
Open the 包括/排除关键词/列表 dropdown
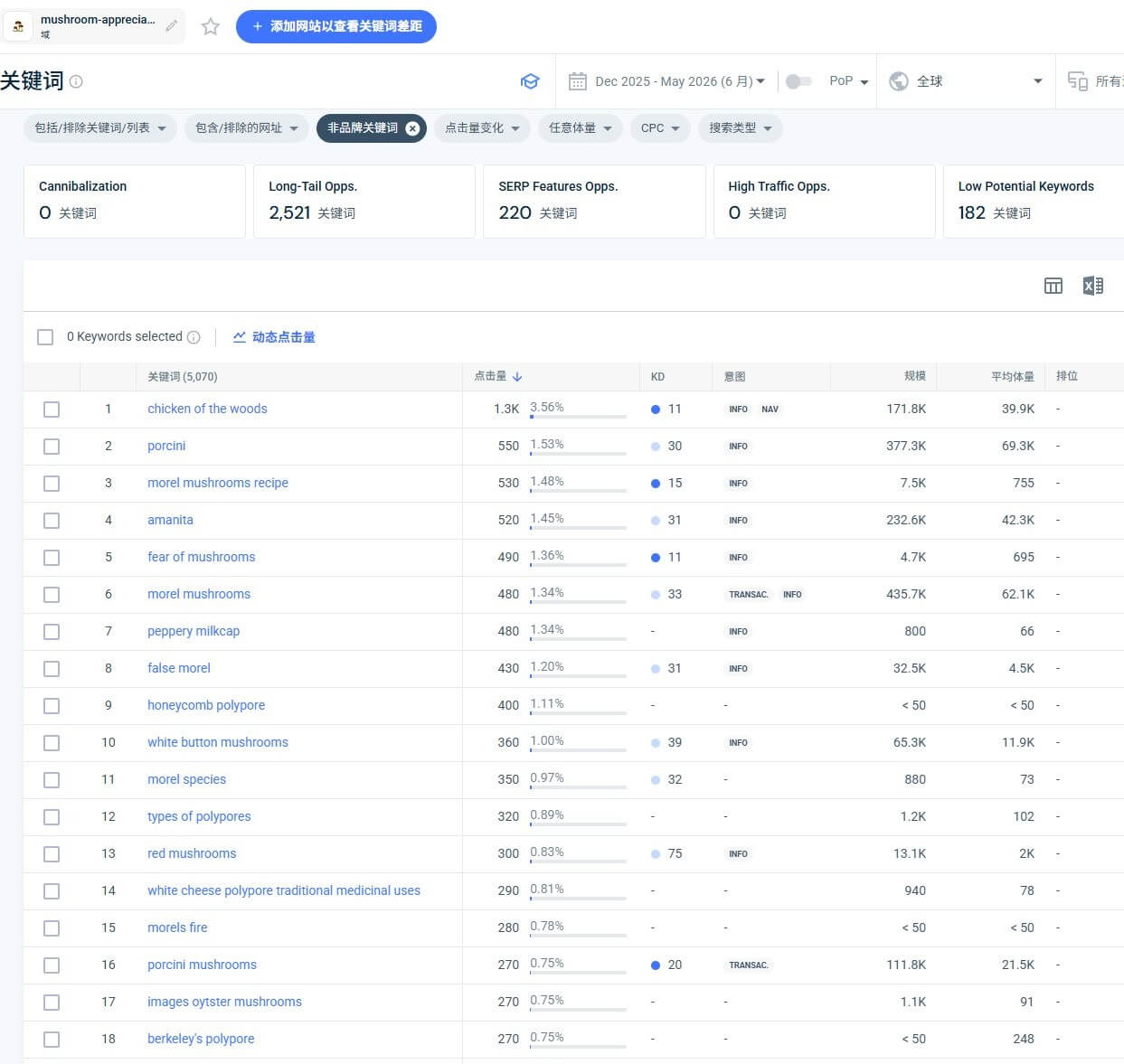(99, 128)
